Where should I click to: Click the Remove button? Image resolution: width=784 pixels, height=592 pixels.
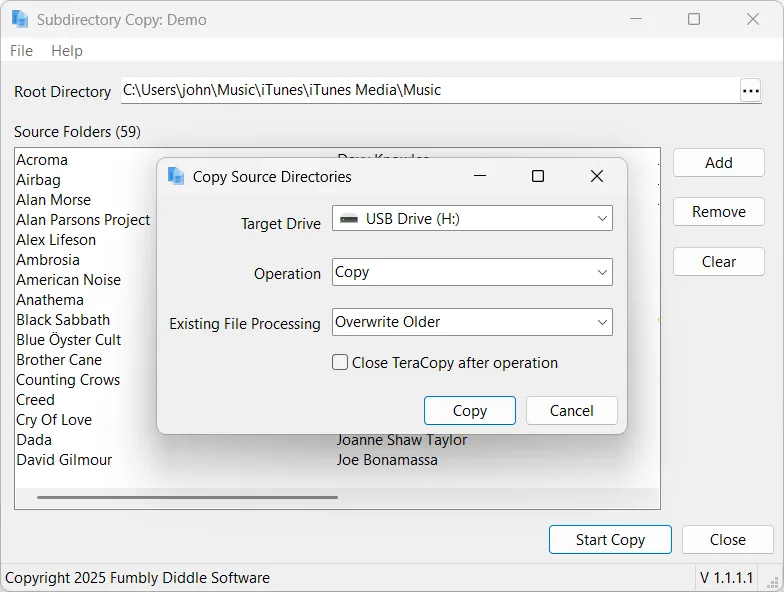(x=718, y=212)
